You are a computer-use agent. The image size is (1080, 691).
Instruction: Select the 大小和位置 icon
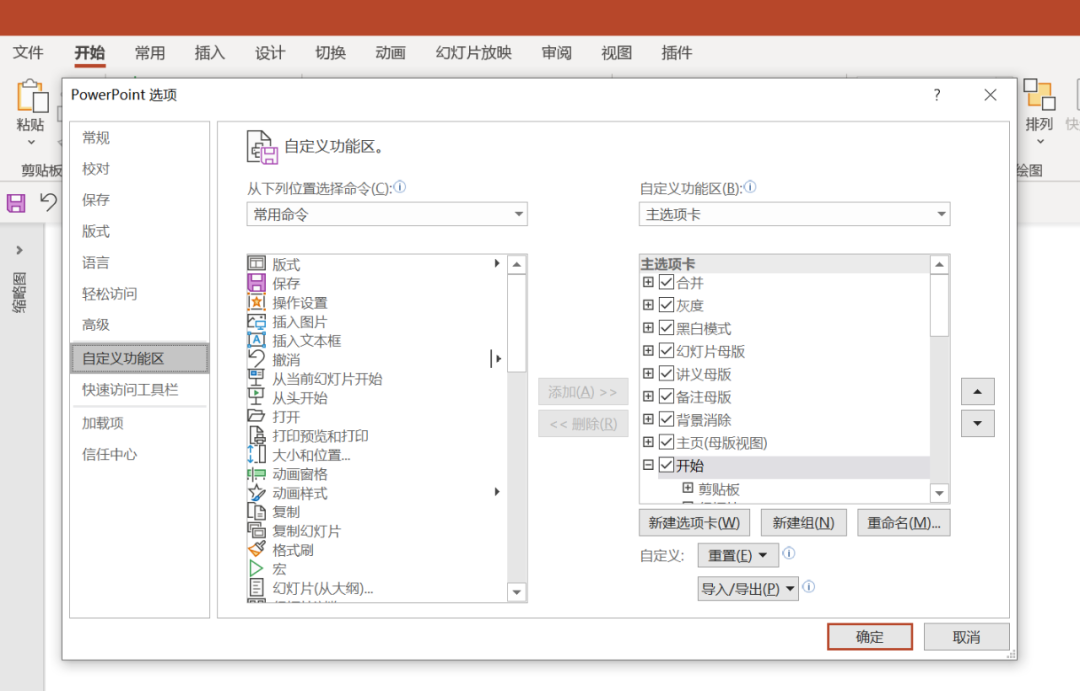tap(256, 455)
